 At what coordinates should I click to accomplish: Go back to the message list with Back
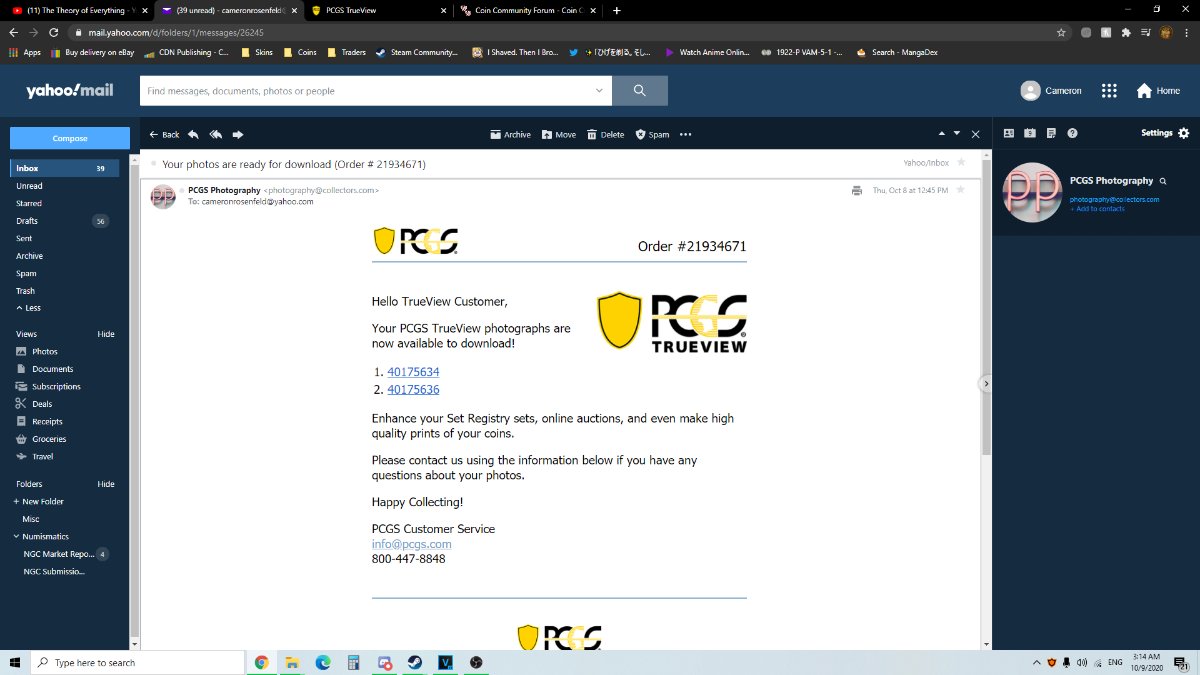(165, 134)
